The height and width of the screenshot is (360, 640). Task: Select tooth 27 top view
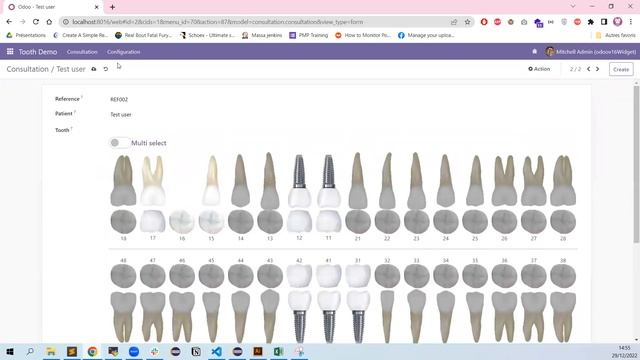point(533,222)
